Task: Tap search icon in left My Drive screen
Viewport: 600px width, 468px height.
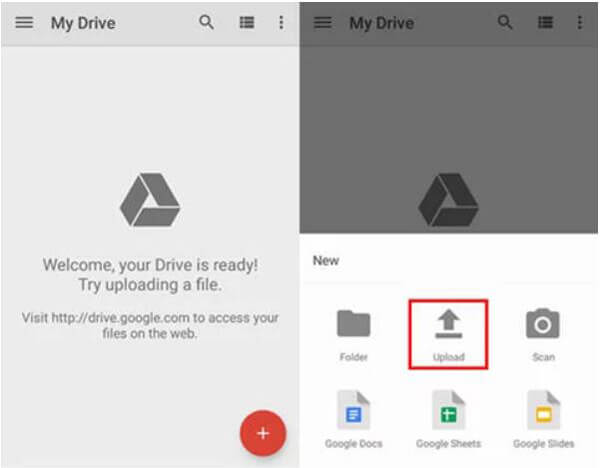Action: coord(206,22)
